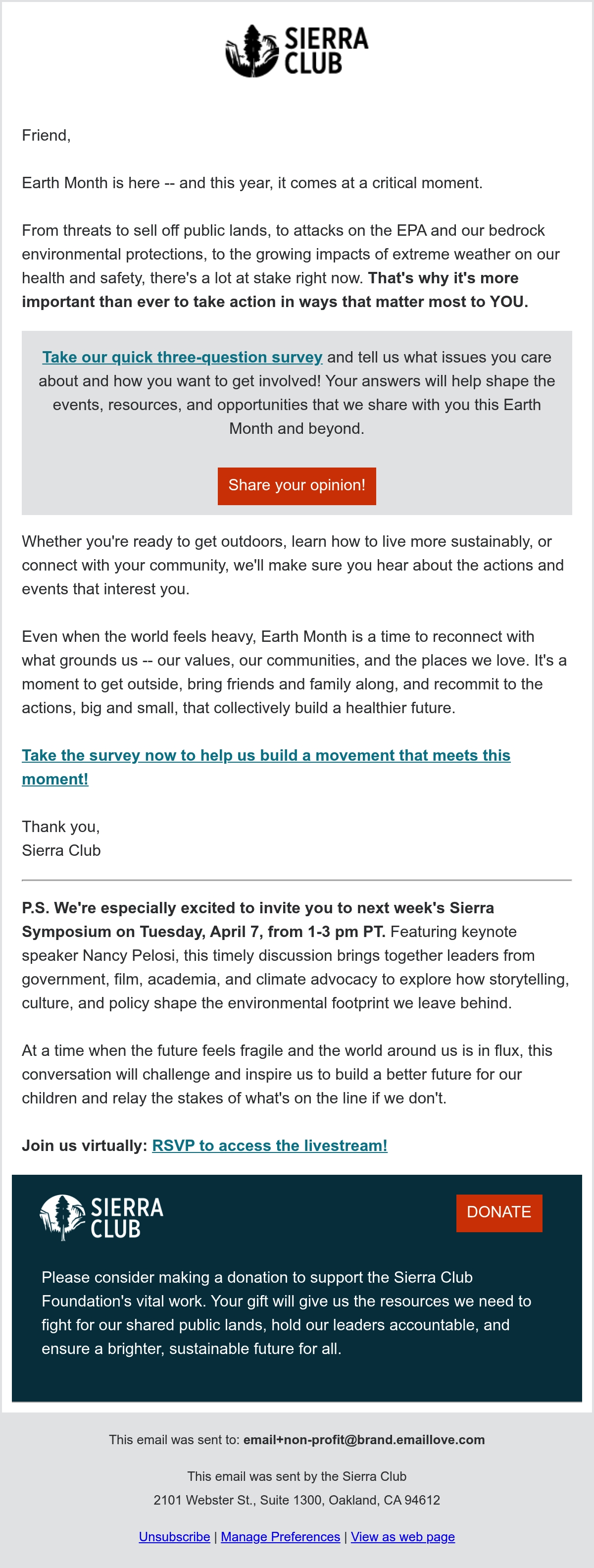Follow the RSVP to access the livestream link
The image size is (594, 1568).
pos(270,1146)
